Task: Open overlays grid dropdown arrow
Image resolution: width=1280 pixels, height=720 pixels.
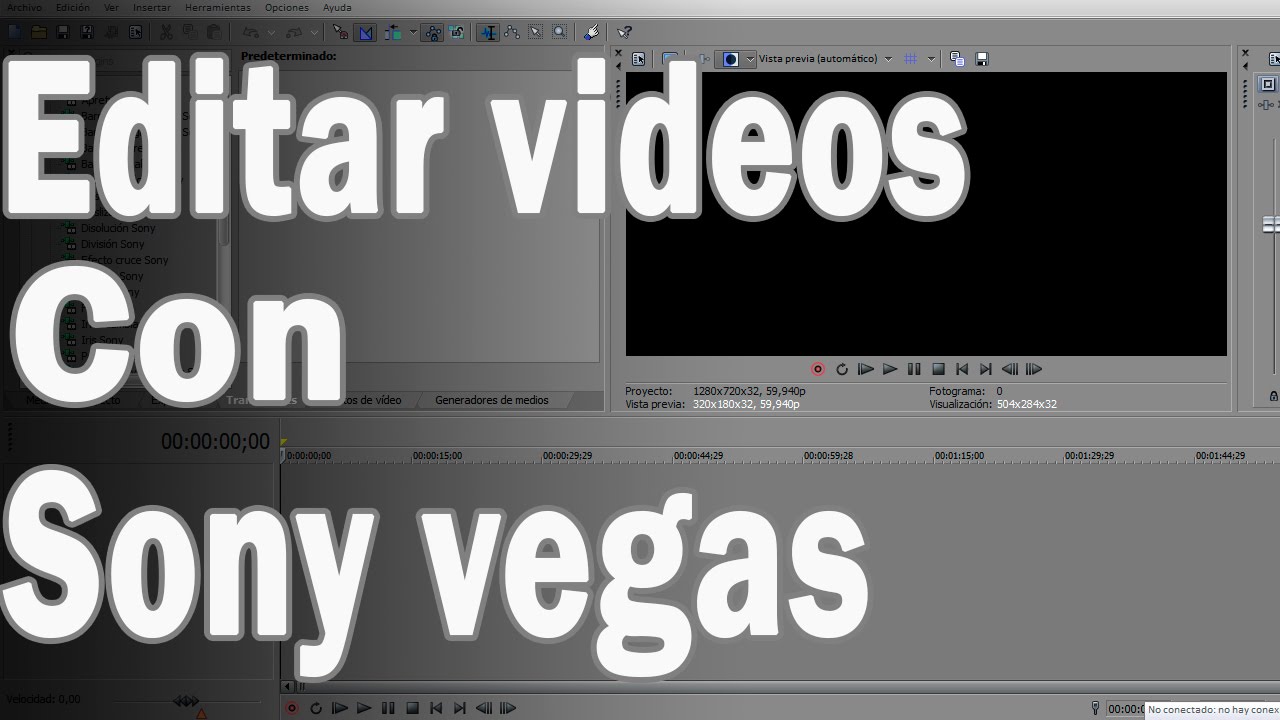Action: (x=931, y=59)
